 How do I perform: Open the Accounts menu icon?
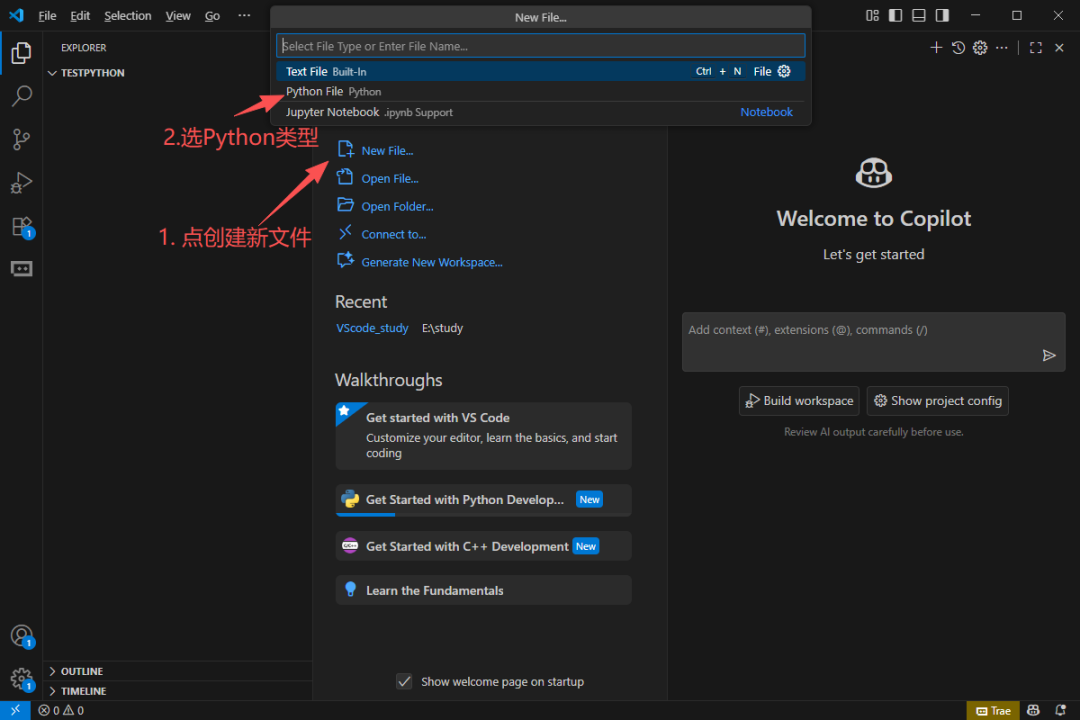coord(21,635)
